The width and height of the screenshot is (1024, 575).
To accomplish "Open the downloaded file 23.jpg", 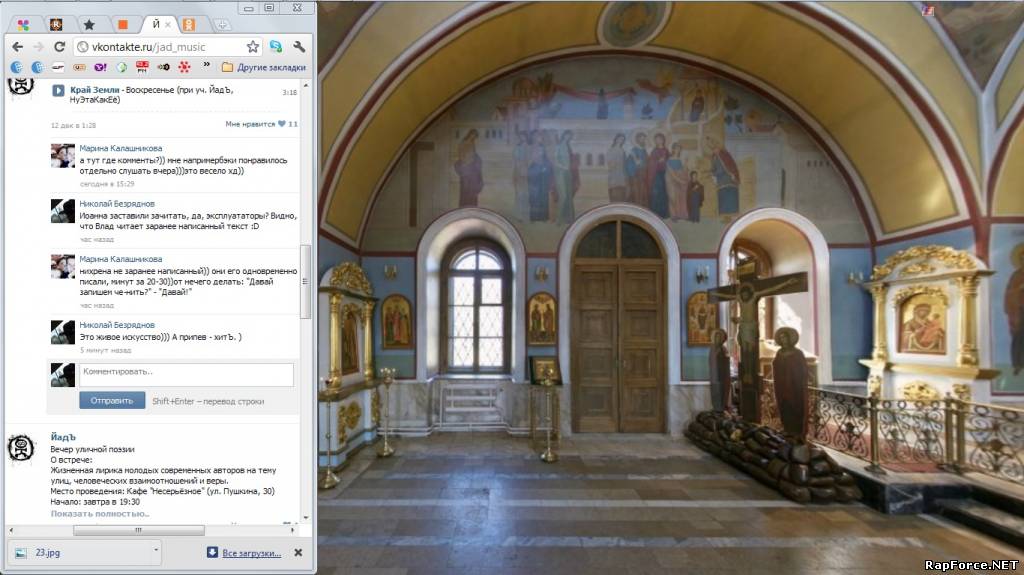I will (47, 553).
